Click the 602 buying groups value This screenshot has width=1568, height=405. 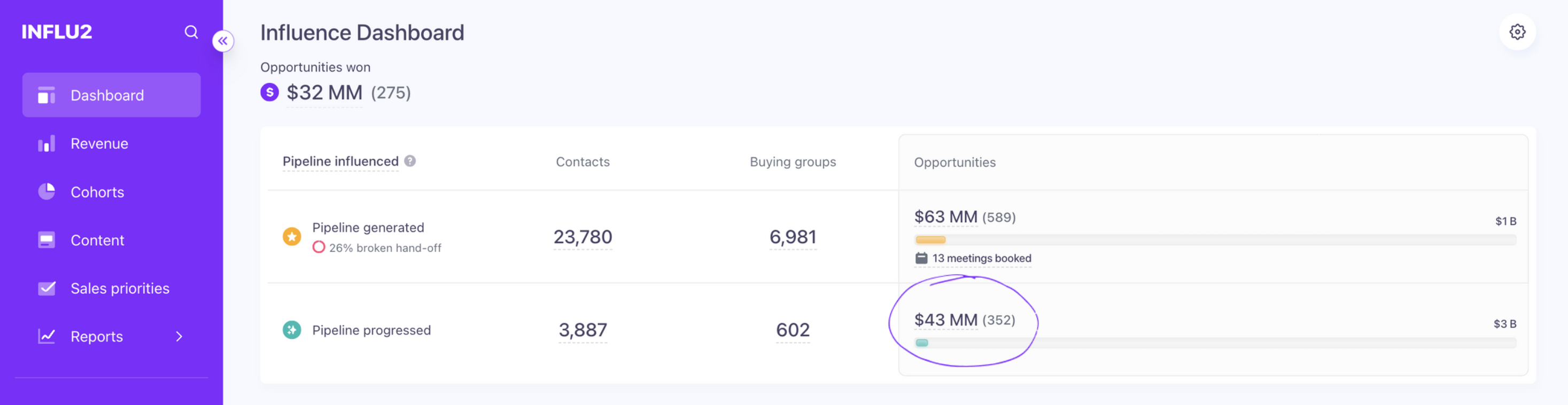coord(793,330)
